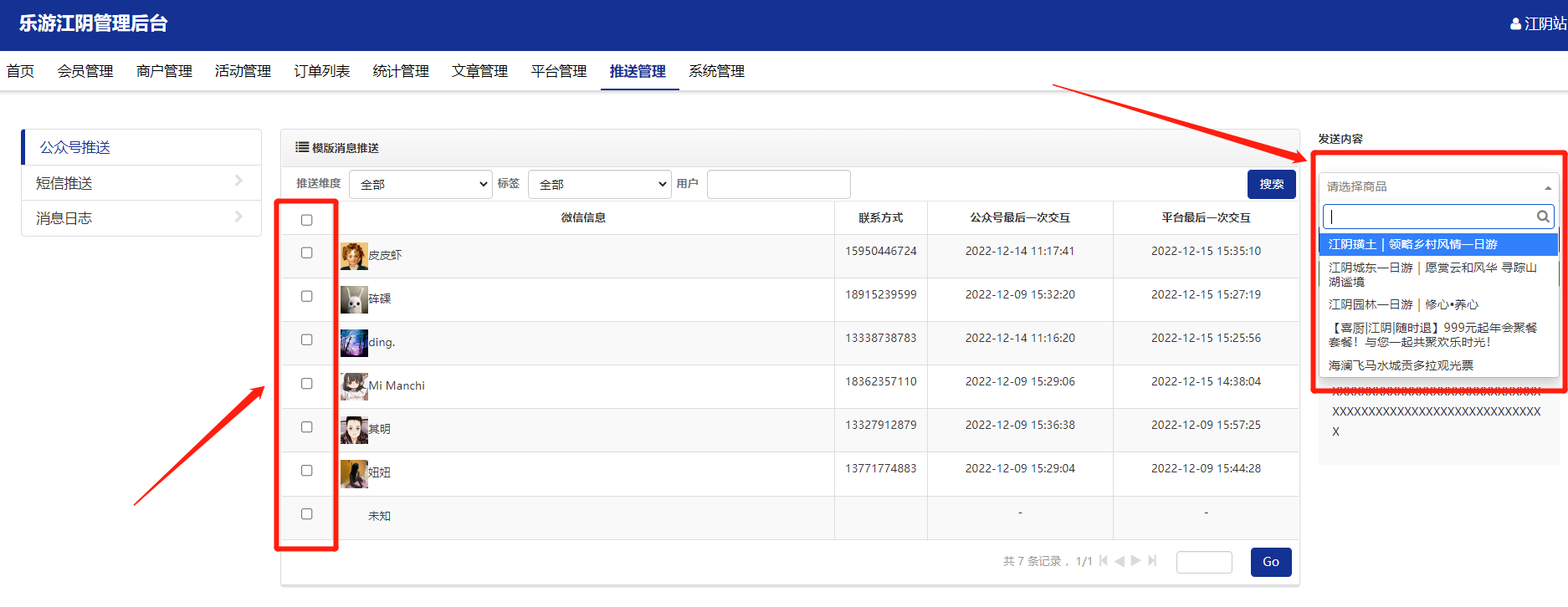Screen dimensions: 1568x607
Task: Open the 会员管理 menu
Action: pos(85,72)
